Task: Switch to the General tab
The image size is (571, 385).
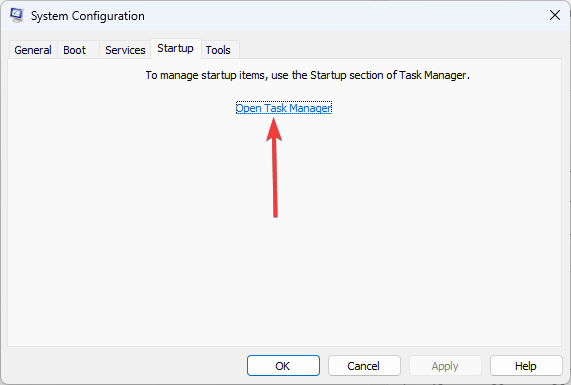Action: coord(33,50)
